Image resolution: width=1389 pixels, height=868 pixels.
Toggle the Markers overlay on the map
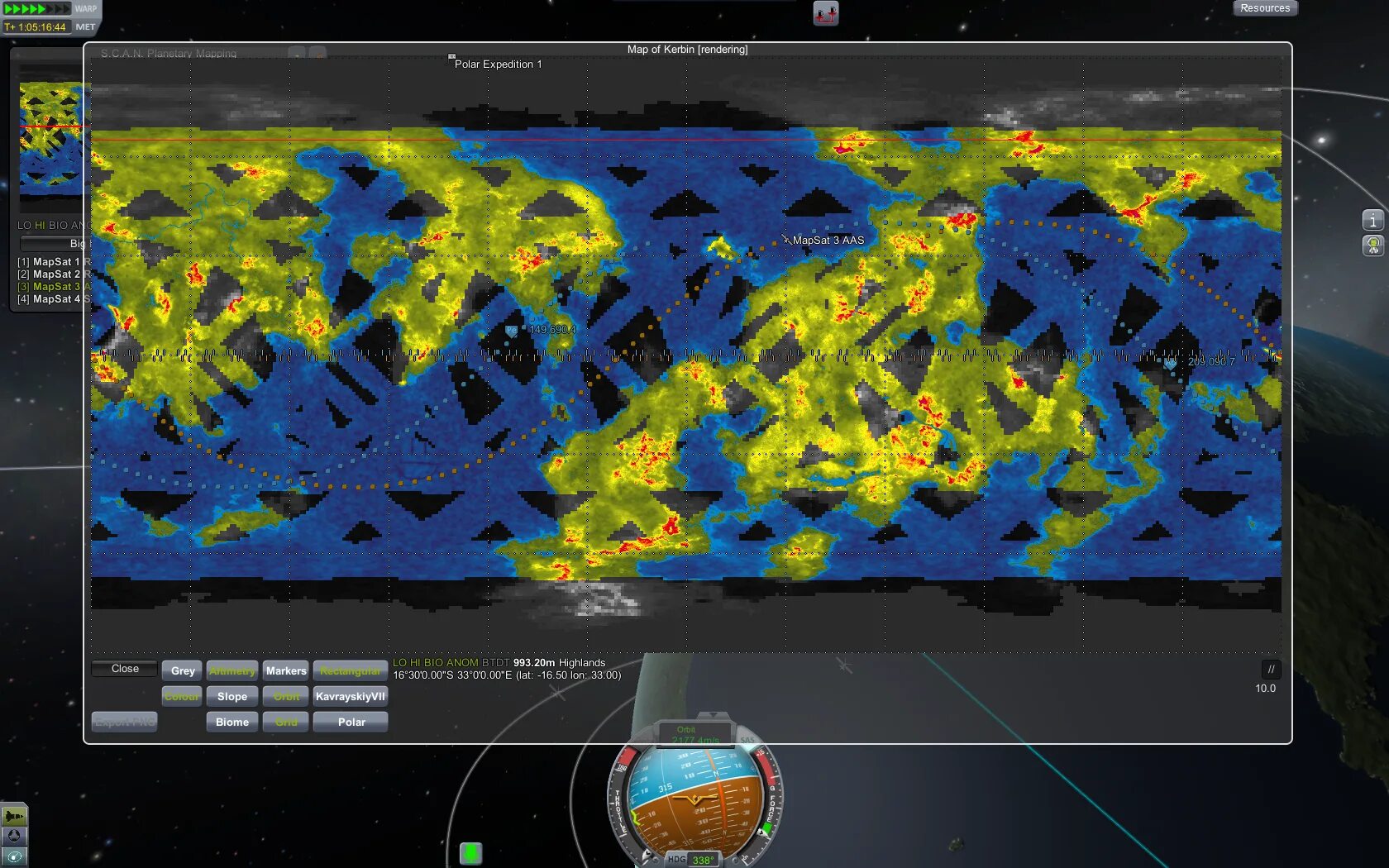click(x=286, y=671)
